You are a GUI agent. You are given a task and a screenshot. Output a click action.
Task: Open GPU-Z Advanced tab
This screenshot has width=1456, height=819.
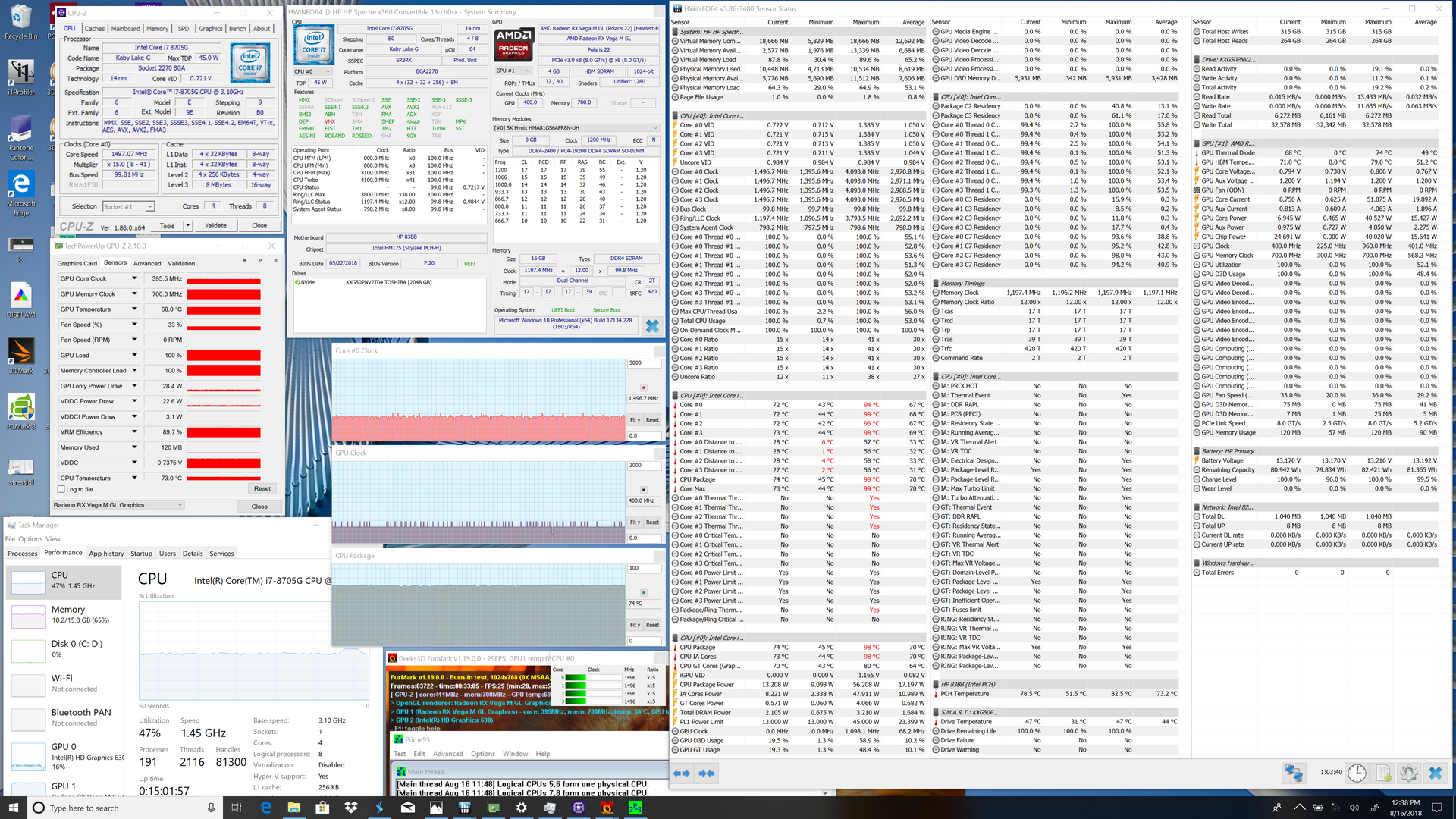147,264
